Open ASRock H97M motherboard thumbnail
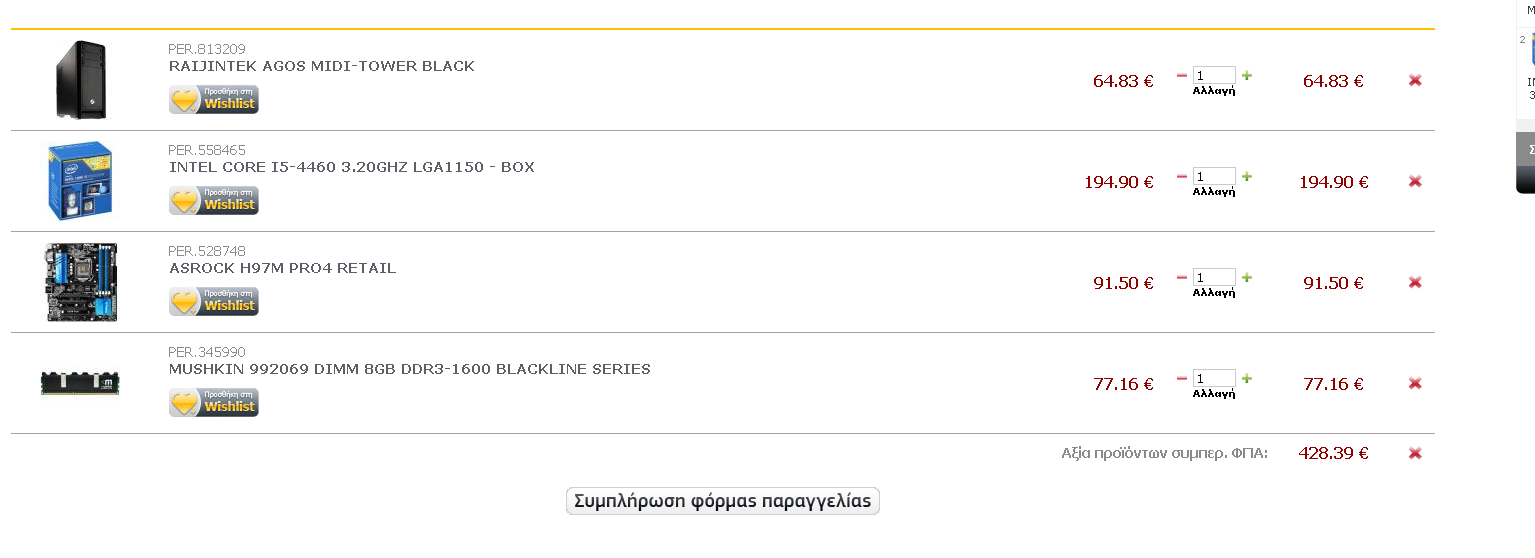 pyautogui.click(x=81, y=282)
